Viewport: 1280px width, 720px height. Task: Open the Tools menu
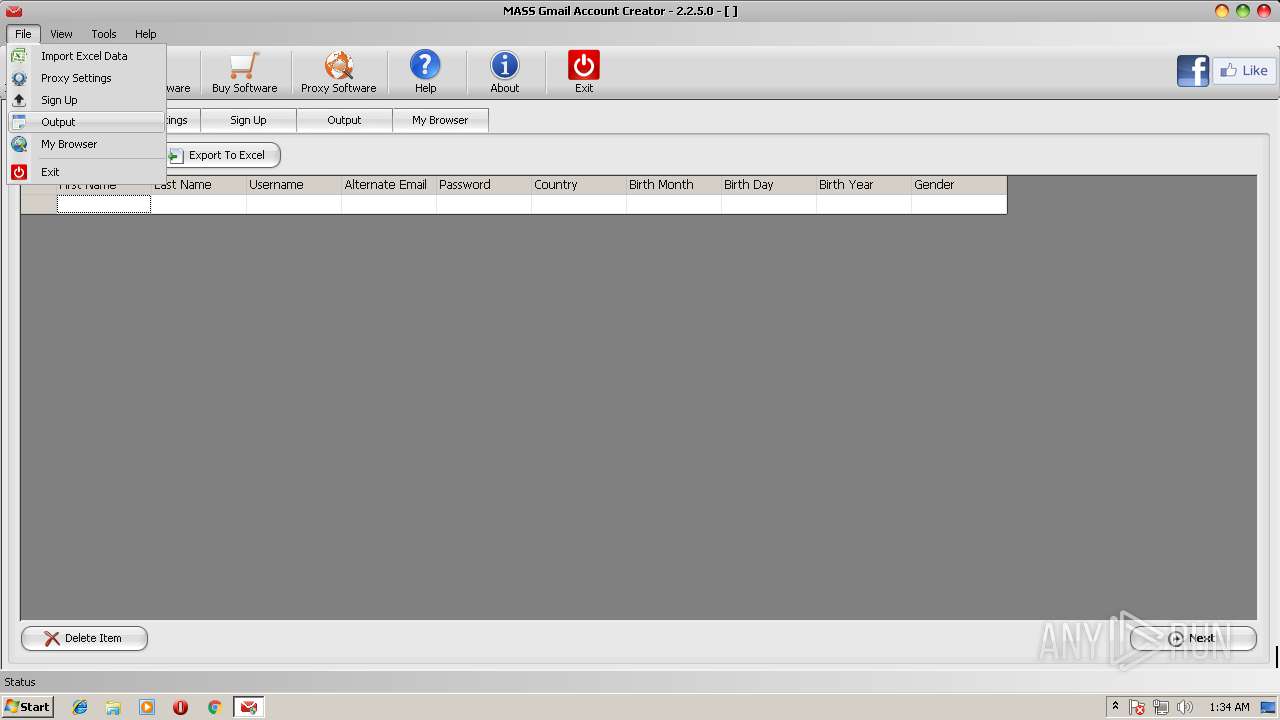tap(104, 34)
